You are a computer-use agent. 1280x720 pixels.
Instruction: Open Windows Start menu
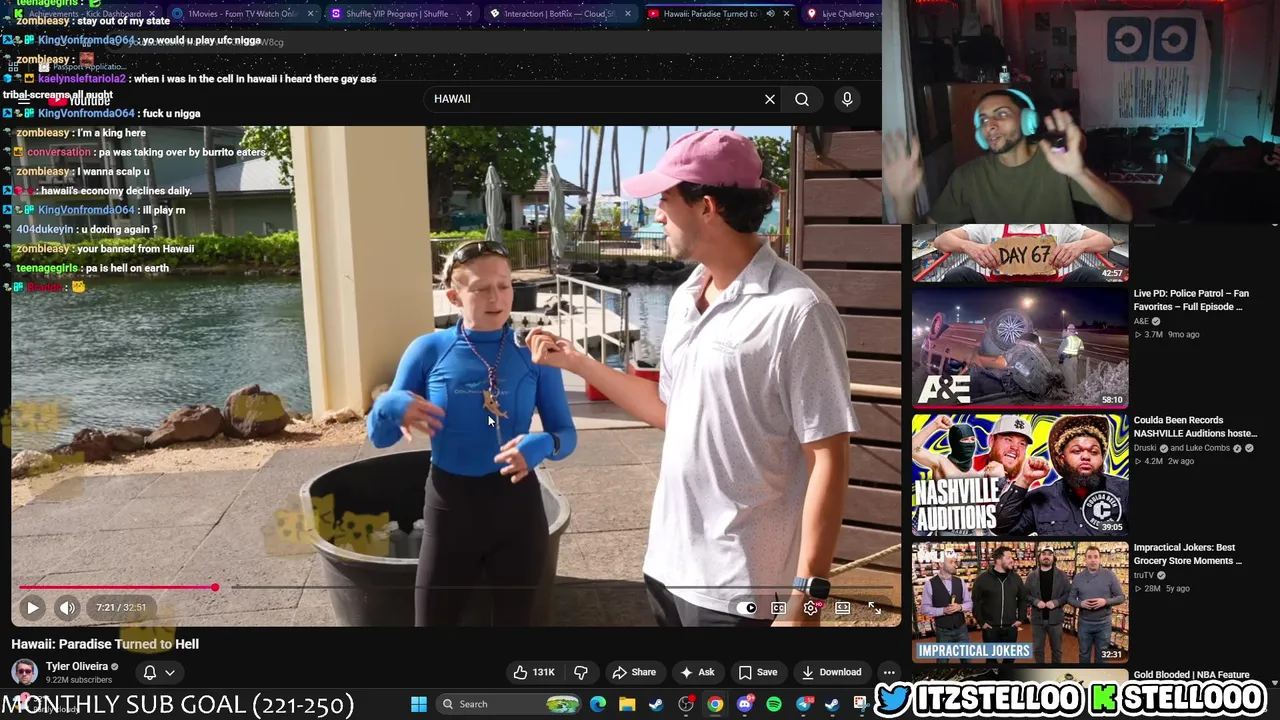click(419, 704)
